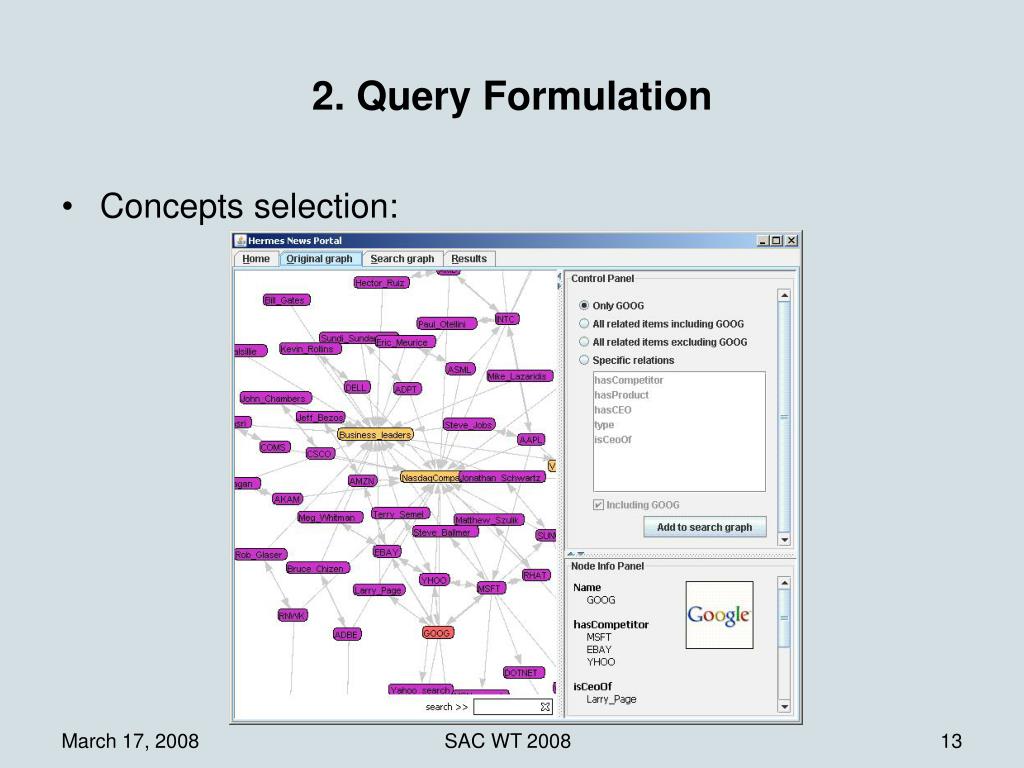
Task: Select the Bruce_Chizen node
Action: click(x=317, y=568)
